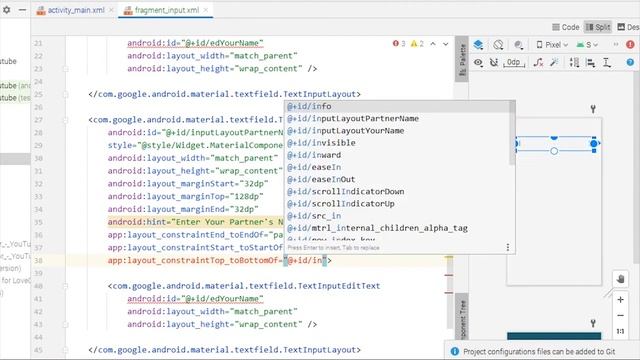Set default margins 0dp
Screen dimensions: 640x360
(513, 62)
